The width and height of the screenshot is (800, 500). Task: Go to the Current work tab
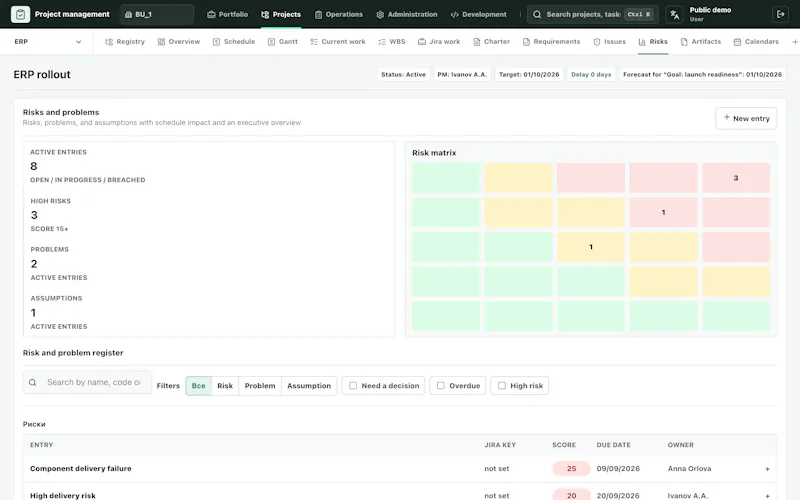[x=338, y=42]
